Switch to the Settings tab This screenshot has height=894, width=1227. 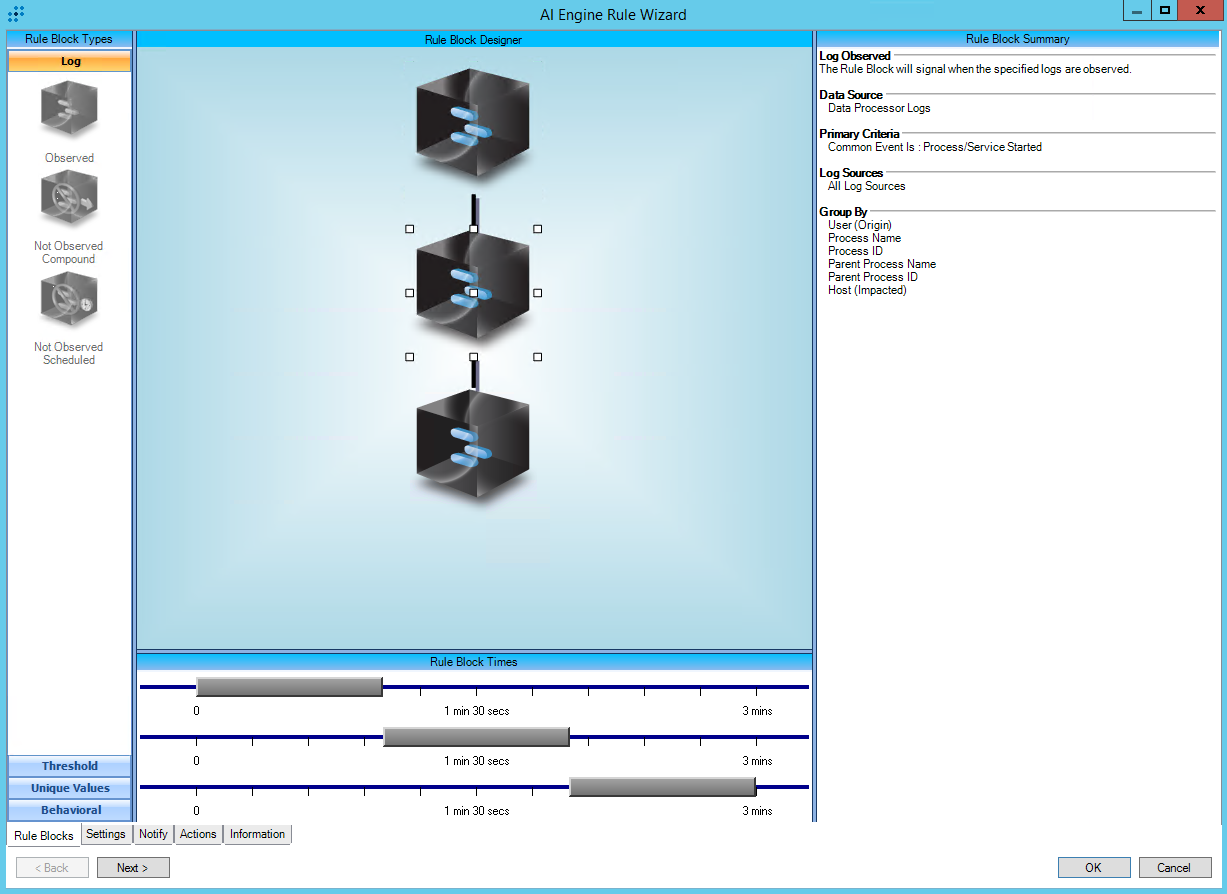point(106,834)
